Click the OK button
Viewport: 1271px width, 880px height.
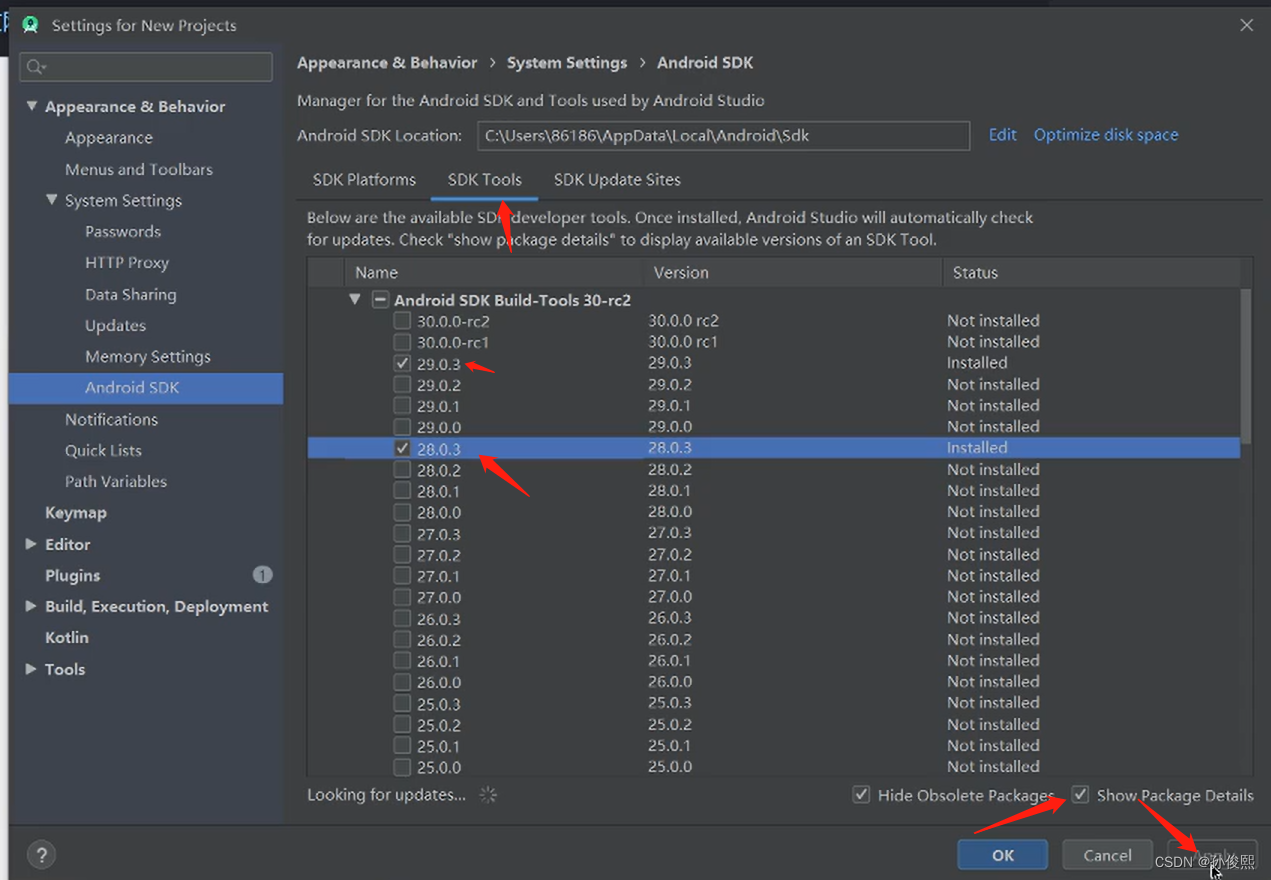[x=1003, y=855]
